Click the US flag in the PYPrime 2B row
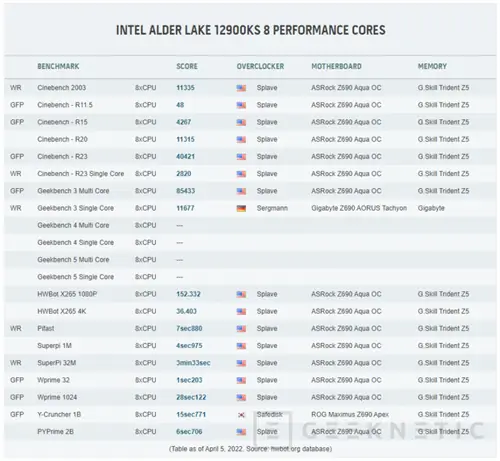The width and height of the screenshot is (500, 461). 241,432
